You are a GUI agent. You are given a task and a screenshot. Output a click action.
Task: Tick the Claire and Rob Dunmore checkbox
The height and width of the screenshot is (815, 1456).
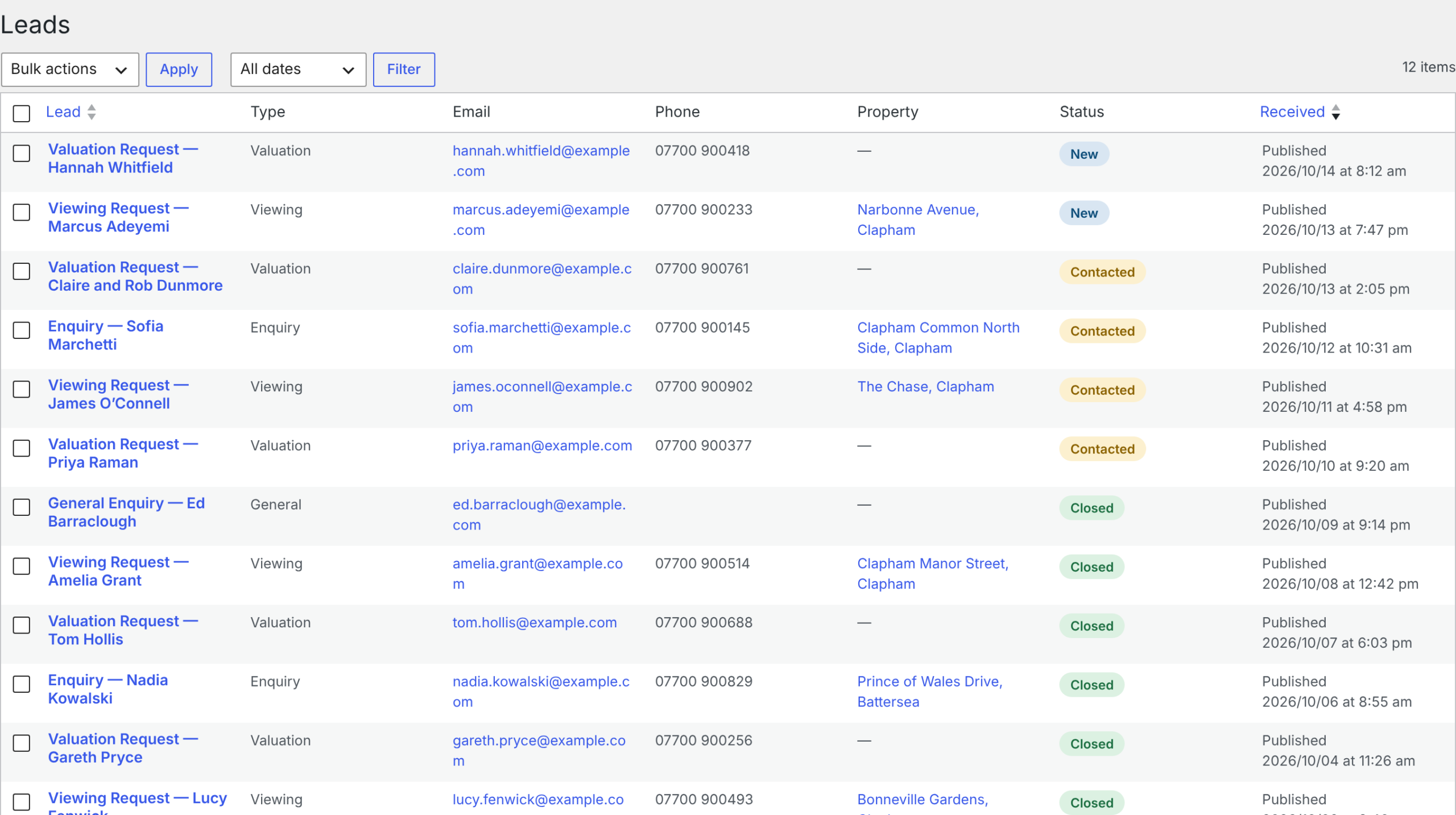coord(22,271)
